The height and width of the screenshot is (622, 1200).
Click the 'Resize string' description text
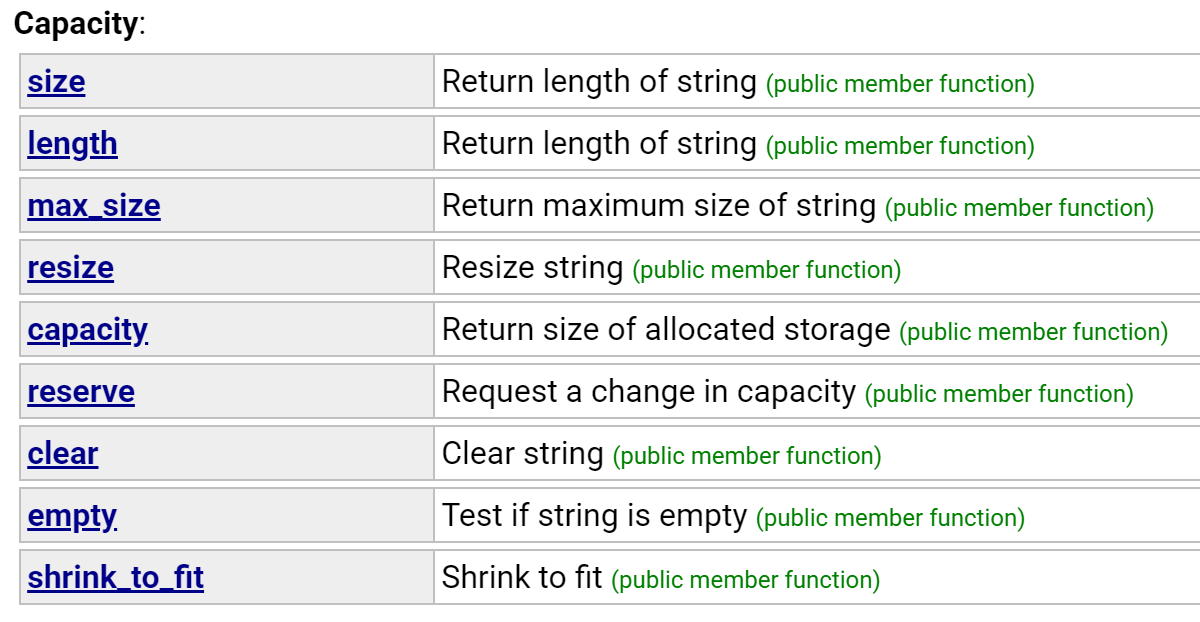coord(532,268)
